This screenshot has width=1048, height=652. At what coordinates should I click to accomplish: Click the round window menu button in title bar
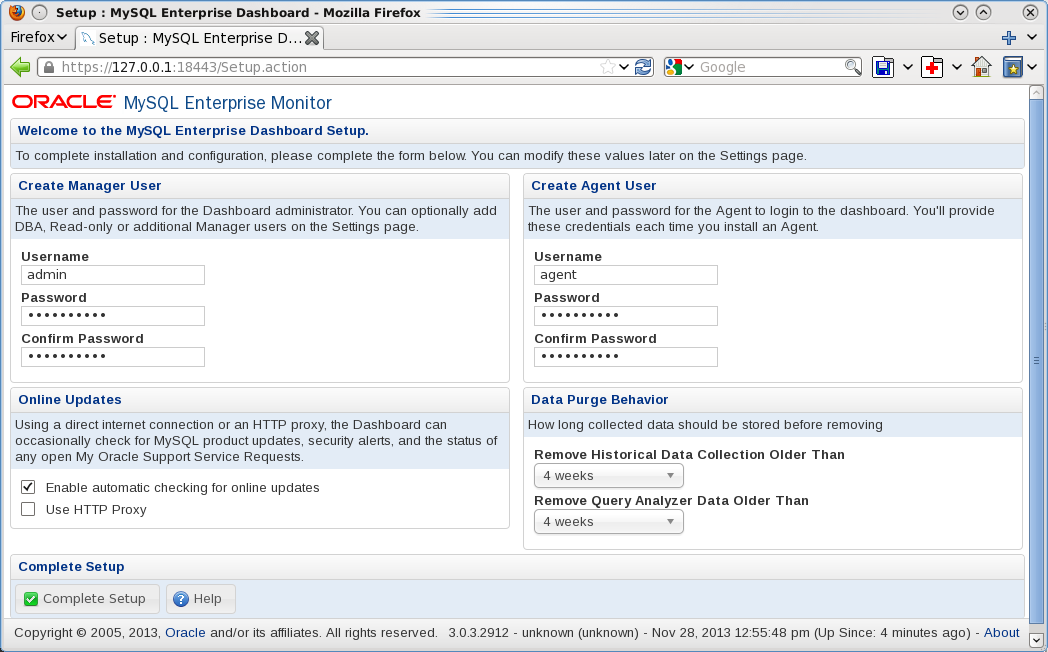40,12
